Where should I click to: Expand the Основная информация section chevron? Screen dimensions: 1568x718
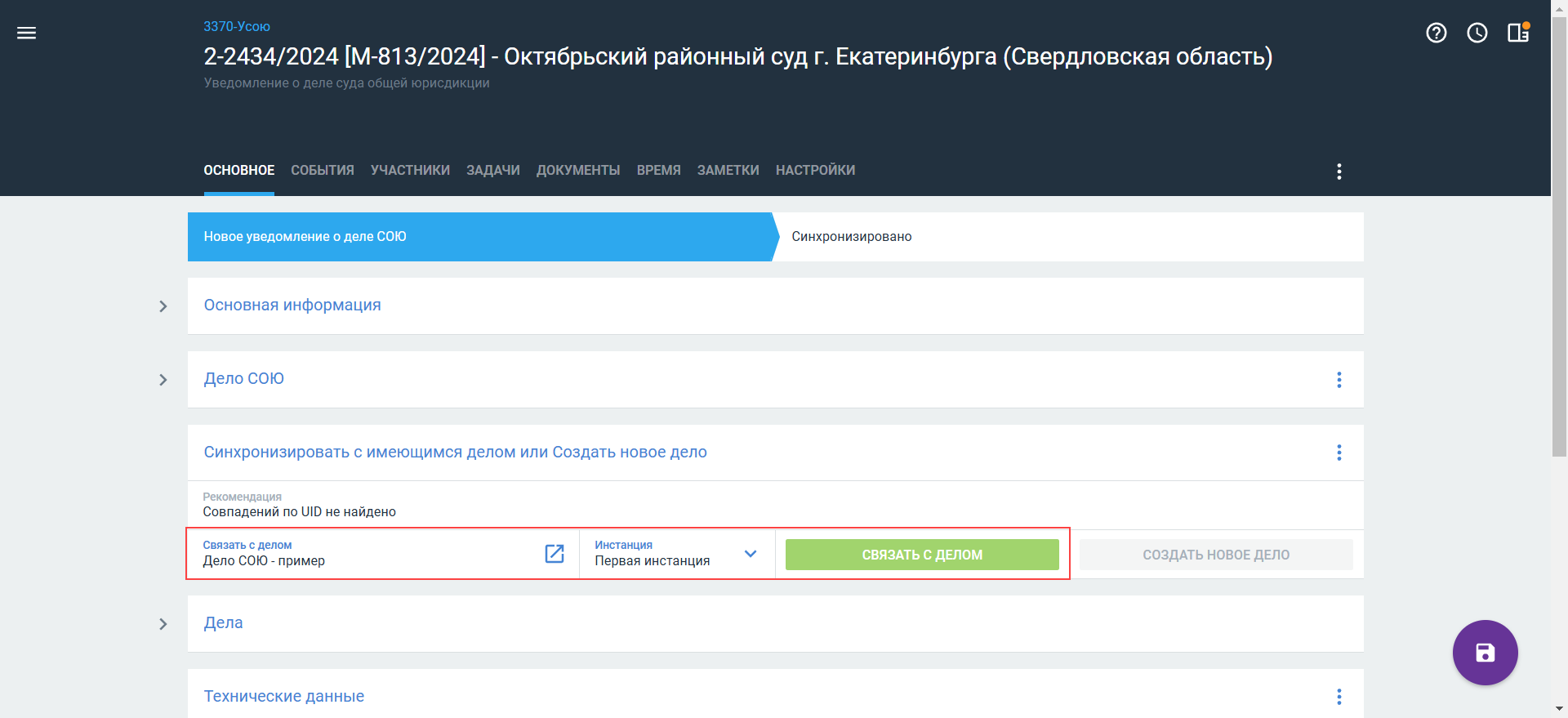(163, 306)
